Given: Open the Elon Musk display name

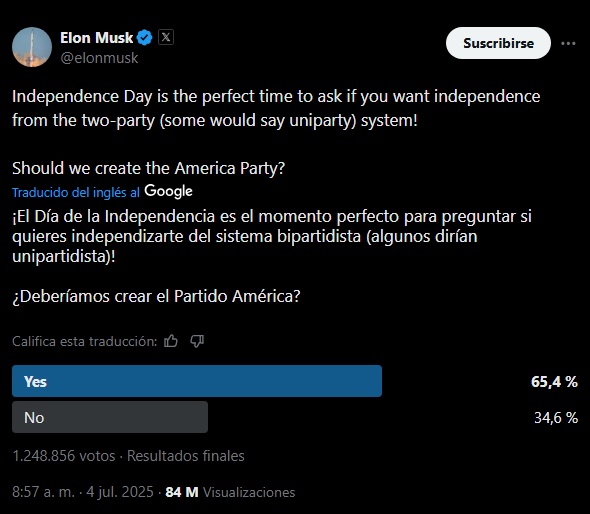Looking at the screenshot, I should point(96,38).
